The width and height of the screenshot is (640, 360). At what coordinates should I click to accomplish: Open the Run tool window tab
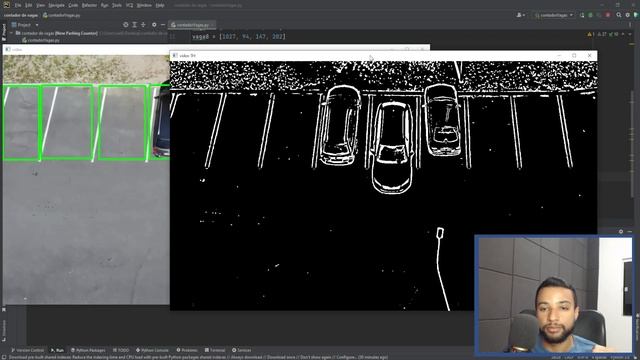pos(57,350)
